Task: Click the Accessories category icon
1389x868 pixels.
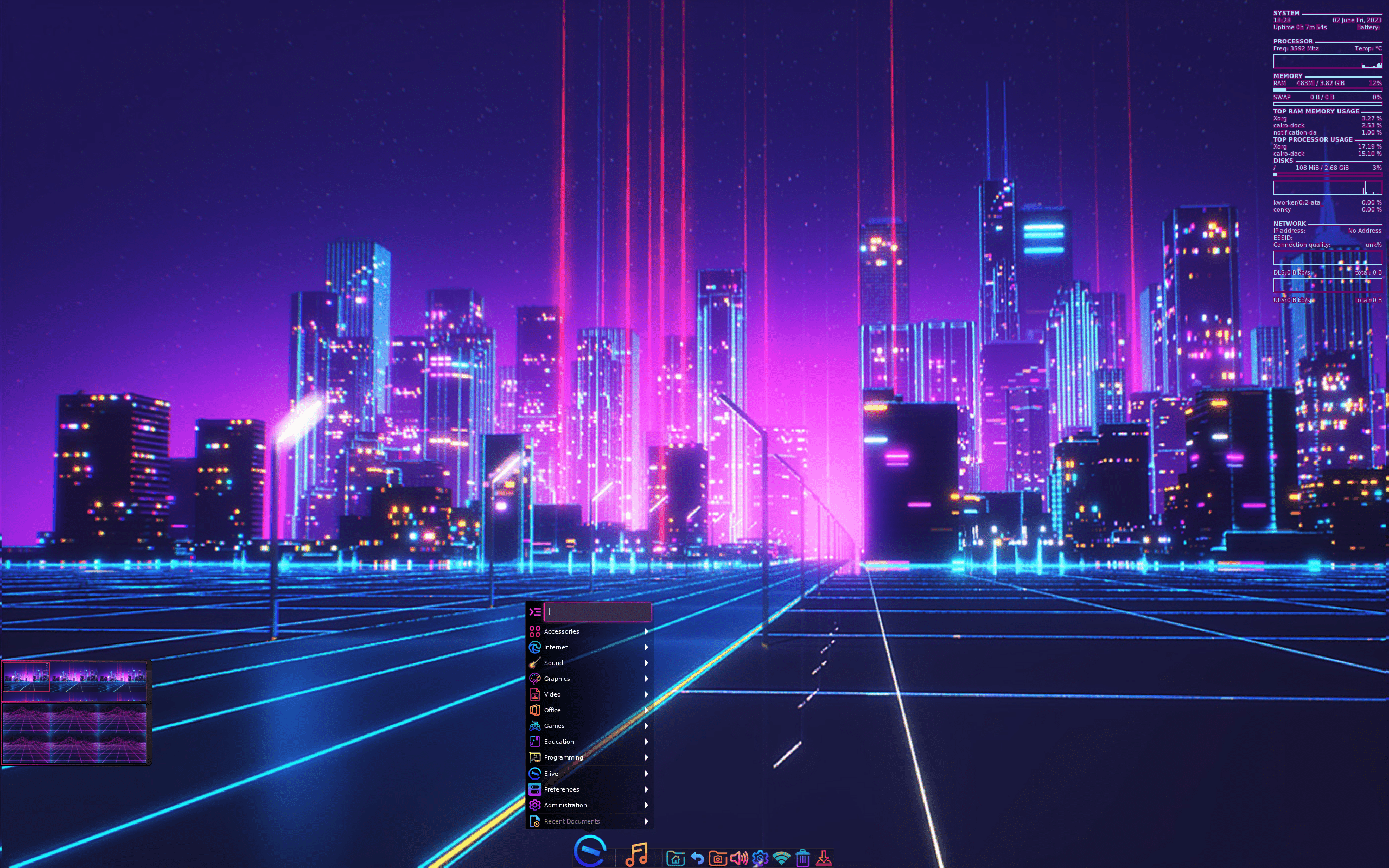Action: 535,631
